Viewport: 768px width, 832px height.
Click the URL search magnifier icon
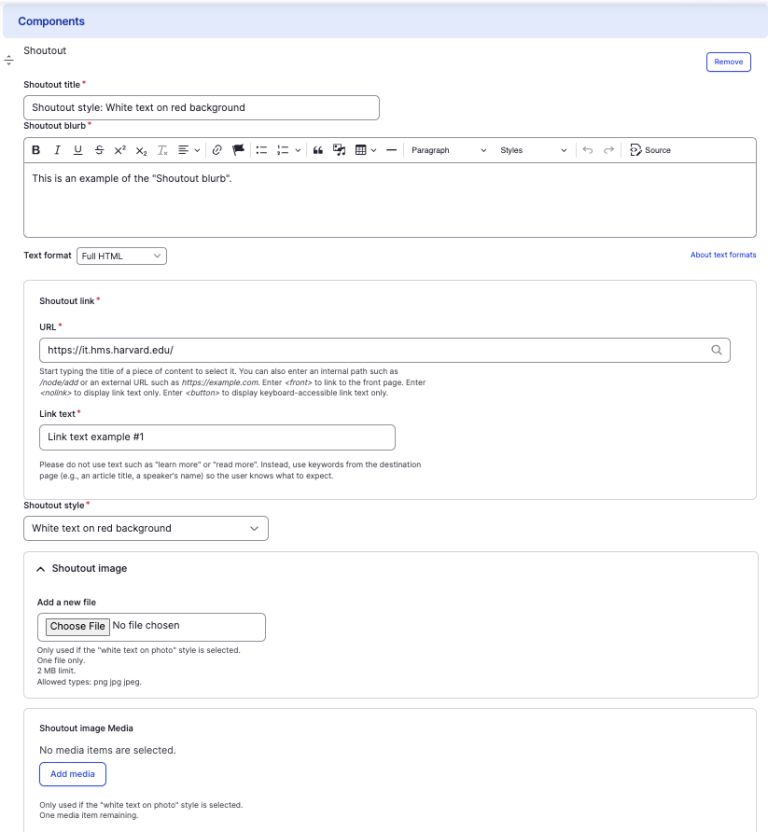coord(716,350)
